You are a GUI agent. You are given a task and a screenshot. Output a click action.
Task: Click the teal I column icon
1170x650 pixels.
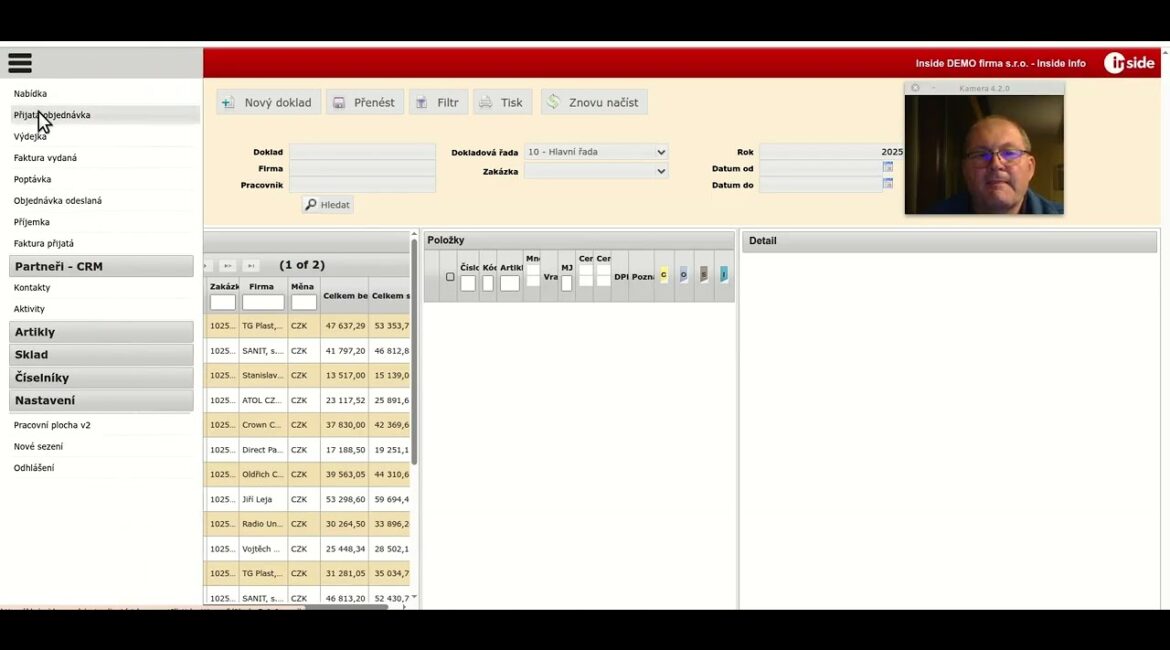click(724, 275)
